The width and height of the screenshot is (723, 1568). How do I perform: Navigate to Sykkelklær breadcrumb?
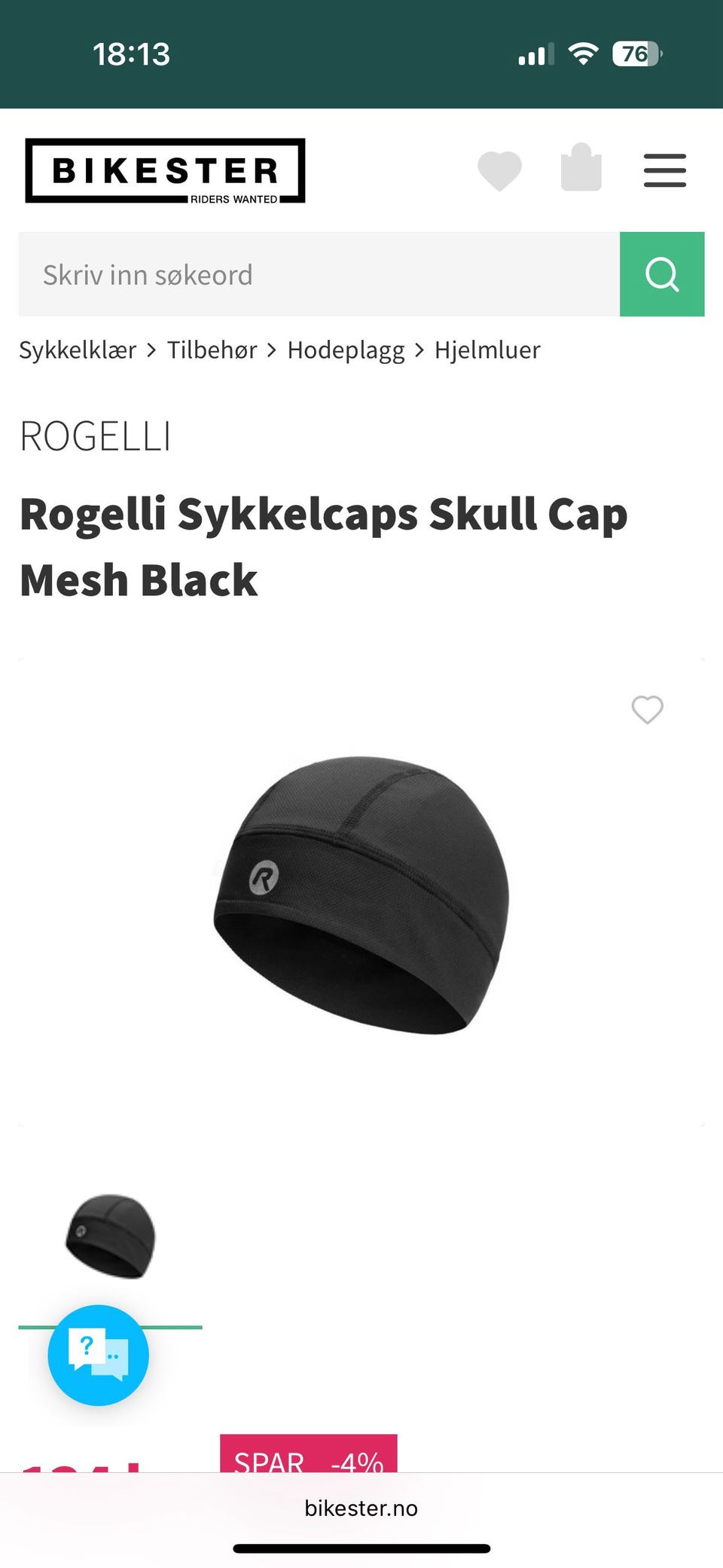[x=78, y=350]
